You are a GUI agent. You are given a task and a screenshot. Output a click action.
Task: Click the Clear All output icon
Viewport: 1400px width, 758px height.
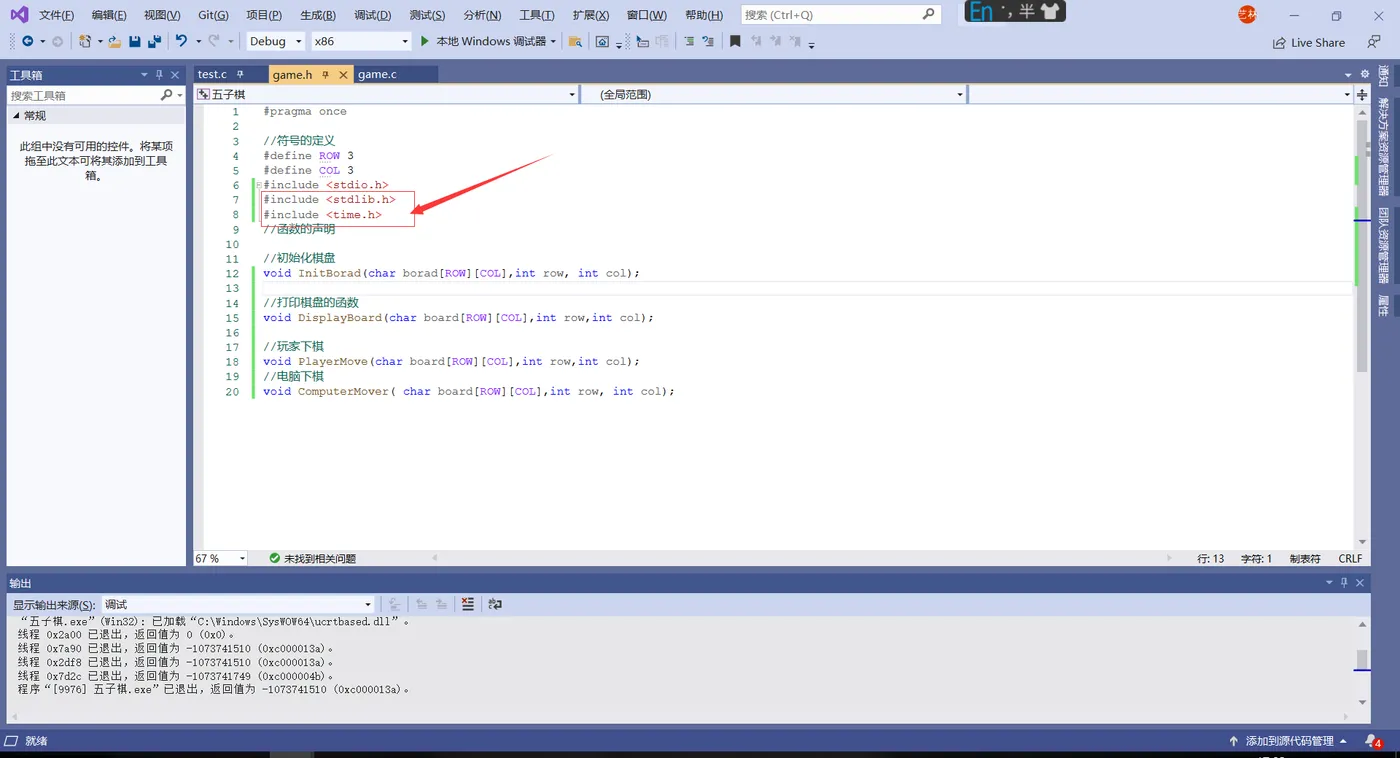coord(468,604)
